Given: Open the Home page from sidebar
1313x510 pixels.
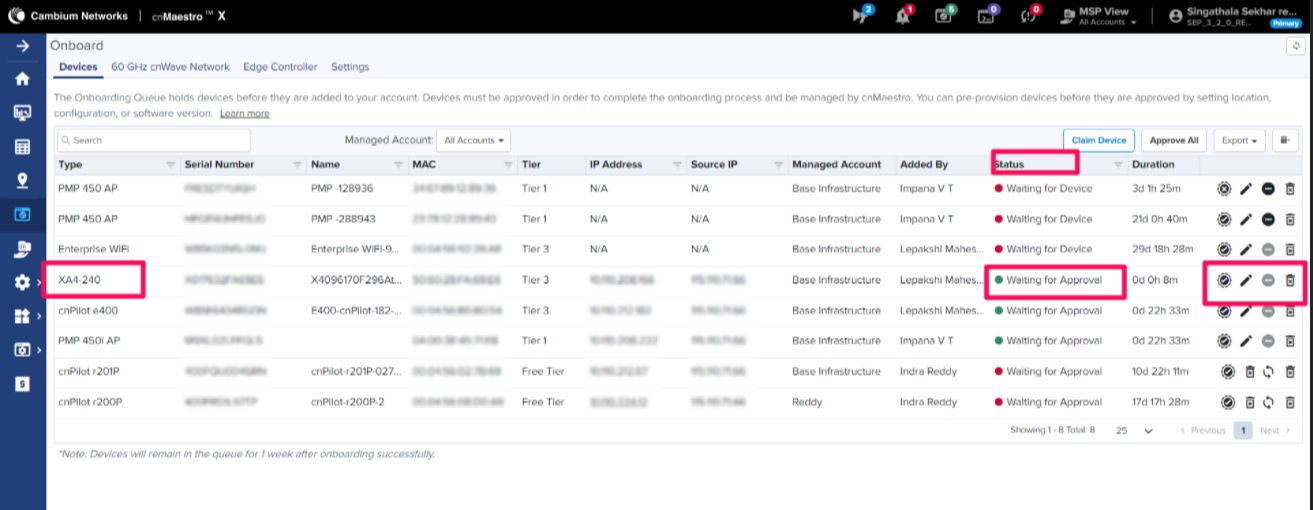Looking at the screenshot, I should (x=22, y=79).
